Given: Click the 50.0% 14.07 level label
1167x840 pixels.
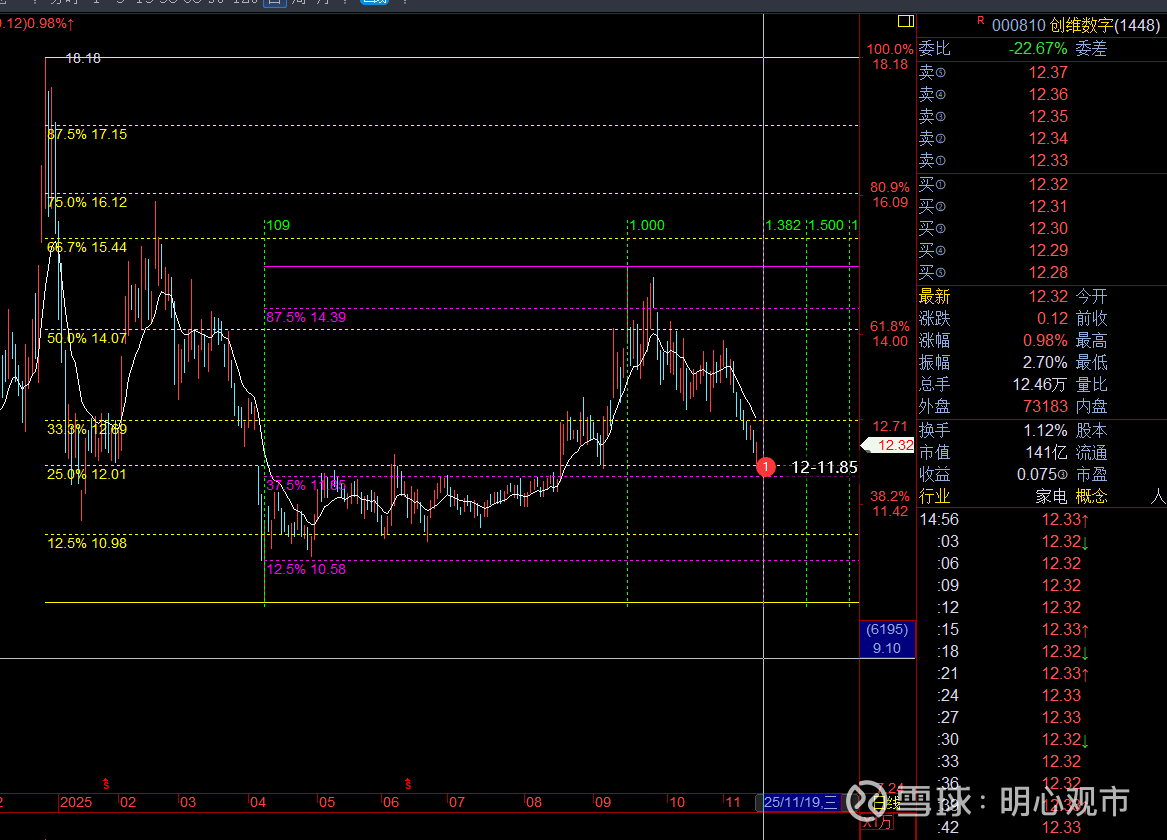Looking at the screenshot, I should pyautogui.click(x=87, y=339).
